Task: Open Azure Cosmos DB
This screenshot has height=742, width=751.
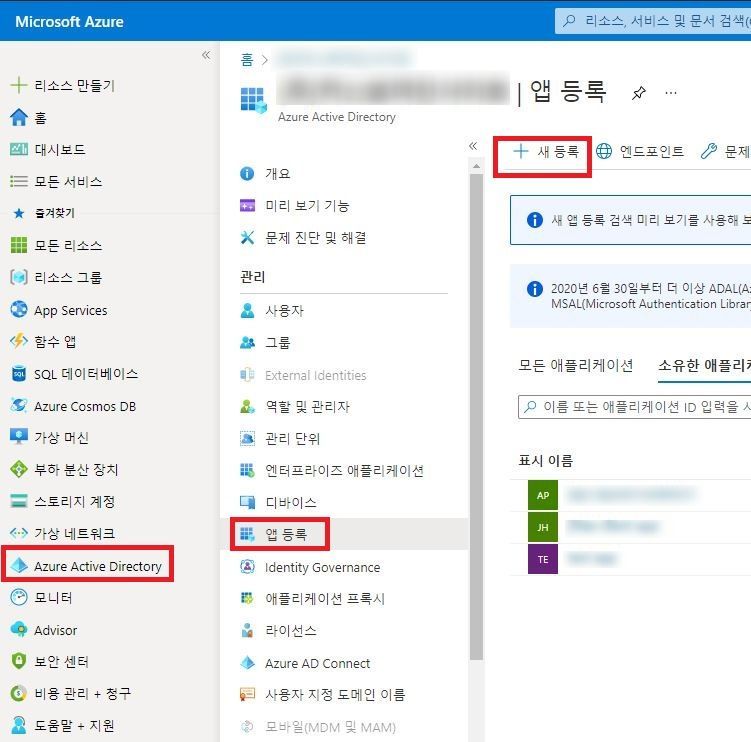Action: pyautogui.click(x=73, y=406)
